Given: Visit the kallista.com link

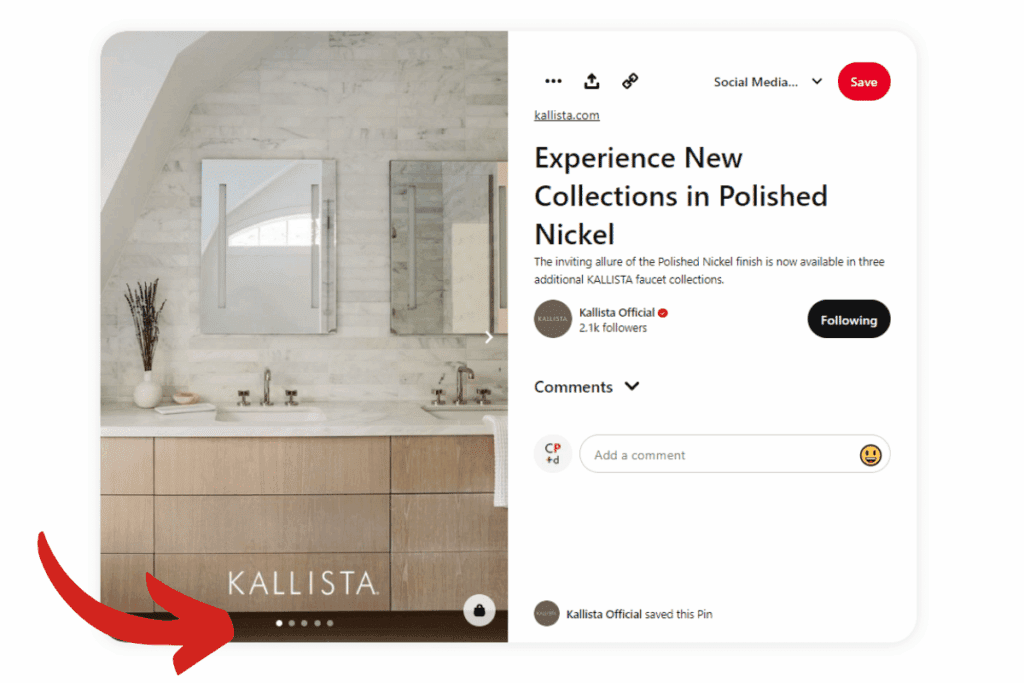Looking at the screenshot, I should [x=566, y=115].
